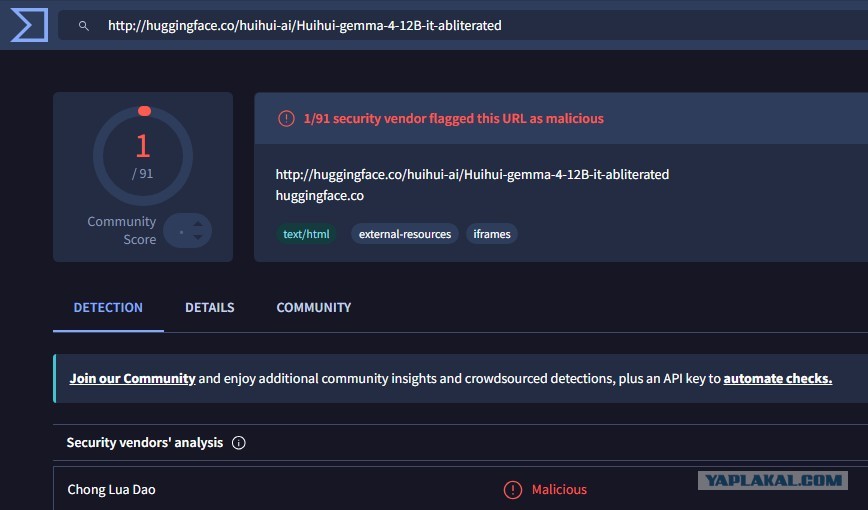The width and height of the screenshot is (868, 510).
Task: Open the Join our Community link
Action: point(132,378)
